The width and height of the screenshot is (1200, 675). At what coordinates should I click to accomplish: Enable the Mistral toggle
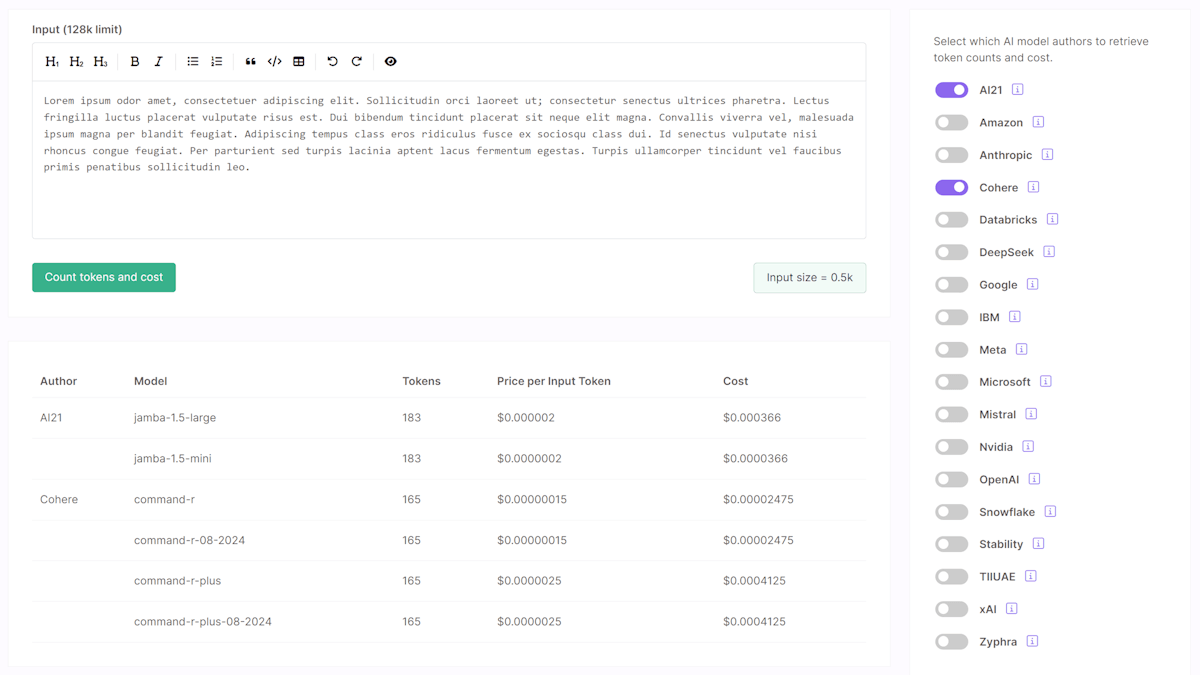pyautogui.click(x=951, y=414)
